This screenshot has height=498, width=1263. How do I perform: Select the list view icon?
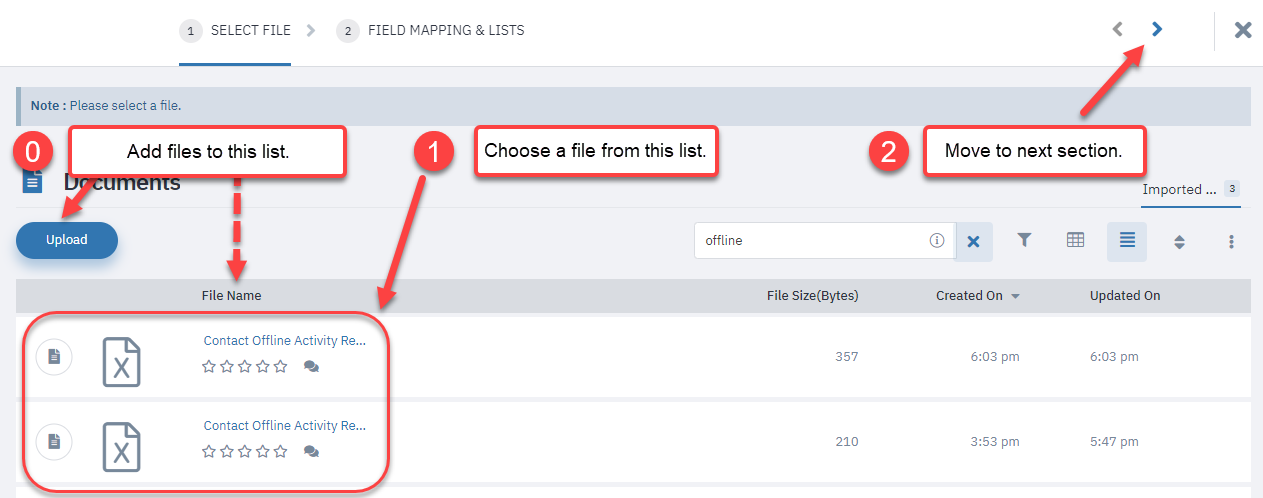(x=1127, y=241)
